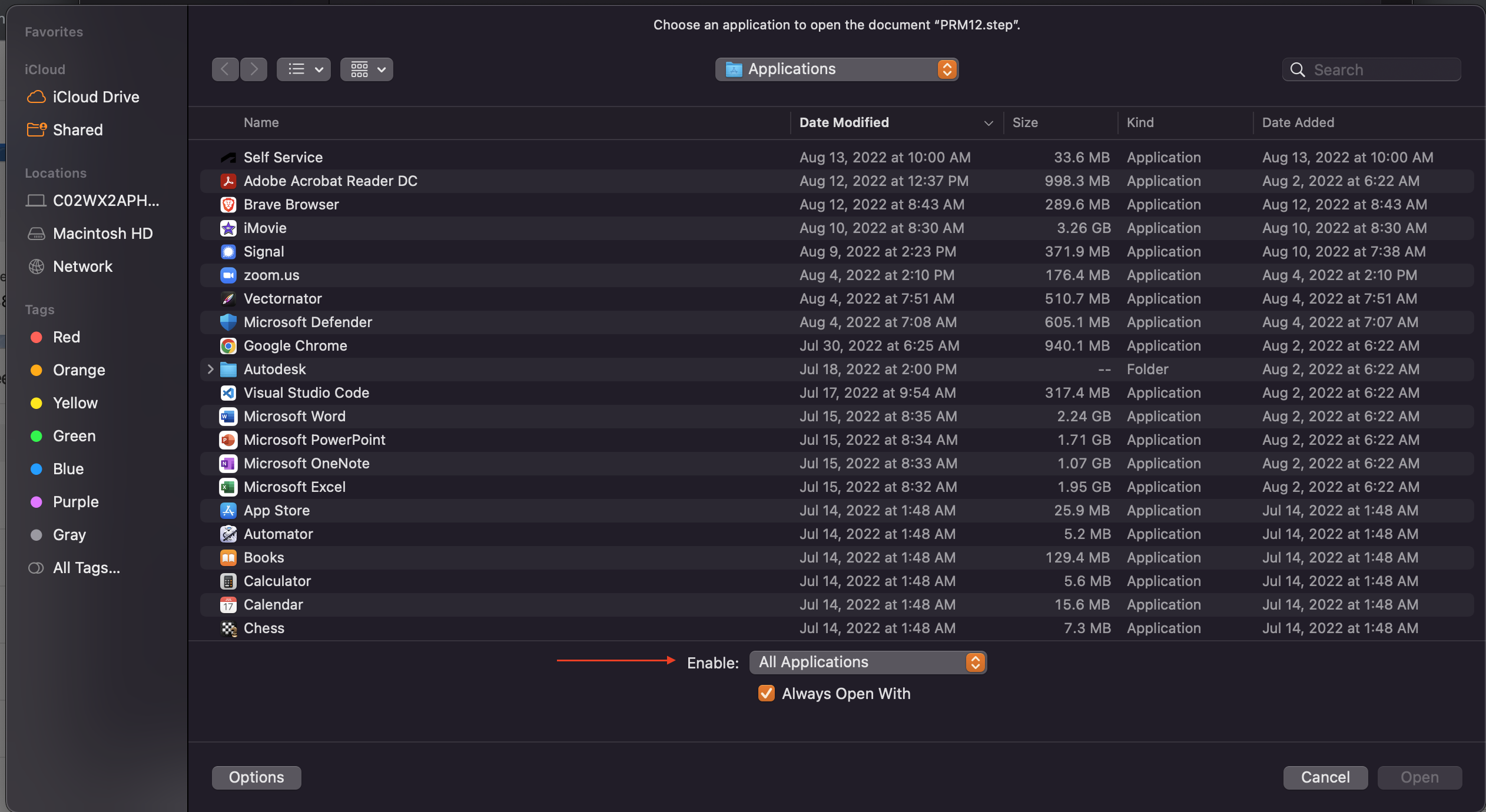Sort by the Size column header
Image resolution: width=1486 pixels, height=812 pixels.
click(x=1025, y=122)
